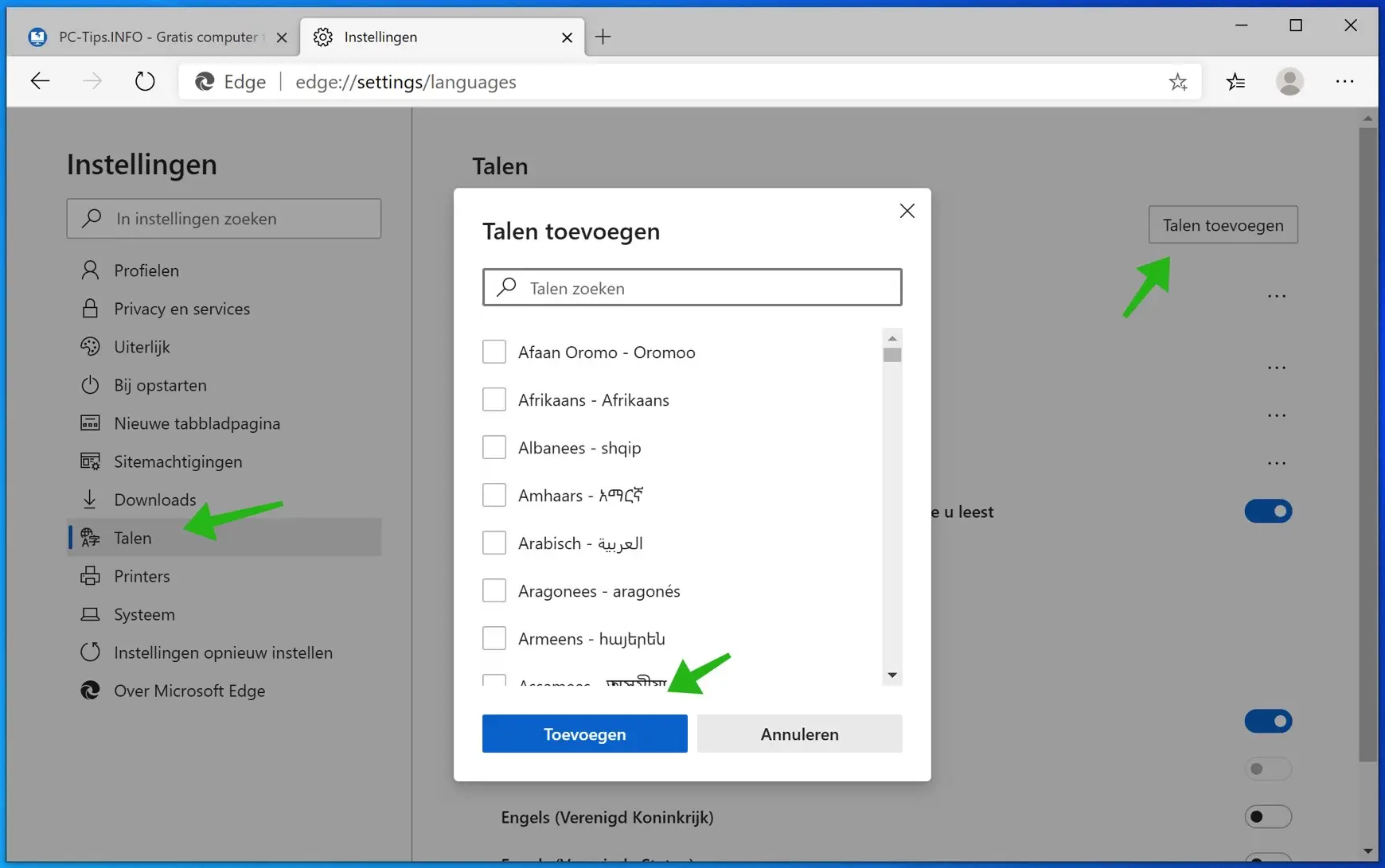Open more options (…) for second language row
This screenshot has height=868, width=1385.
pos(1277,368)
